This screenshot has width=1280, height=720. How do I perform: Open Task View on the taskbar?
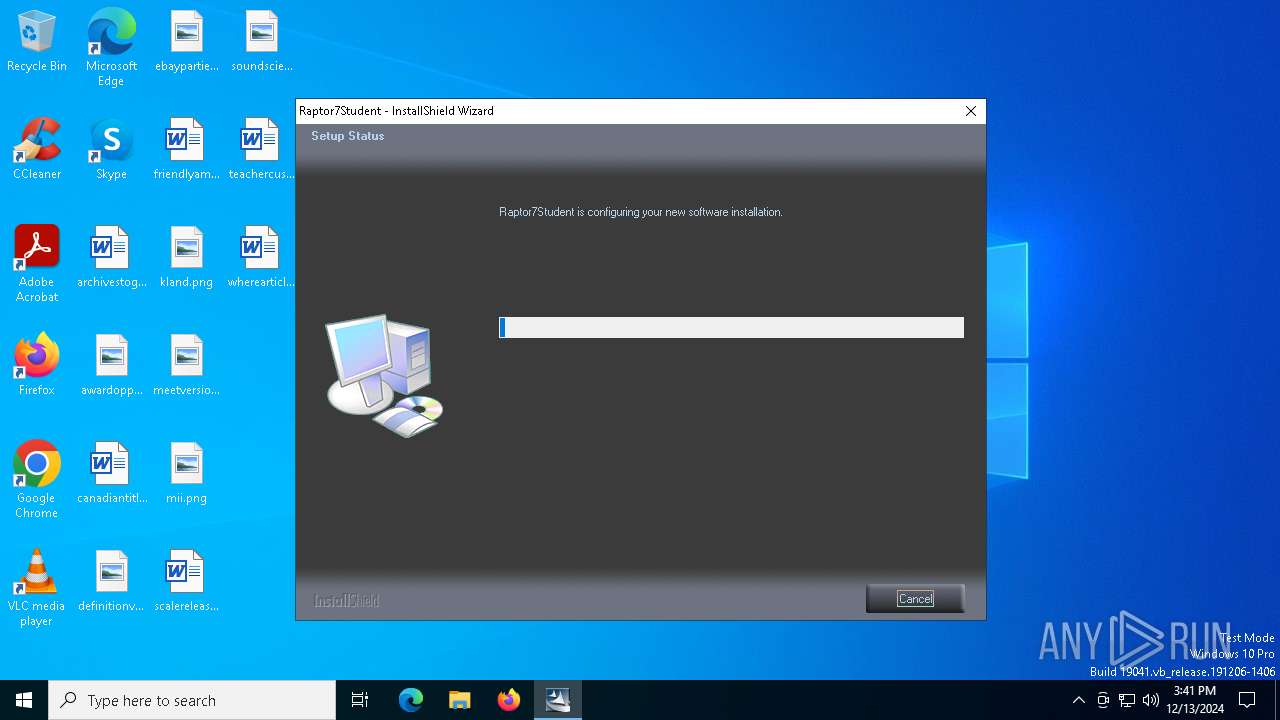pos(360,700)
